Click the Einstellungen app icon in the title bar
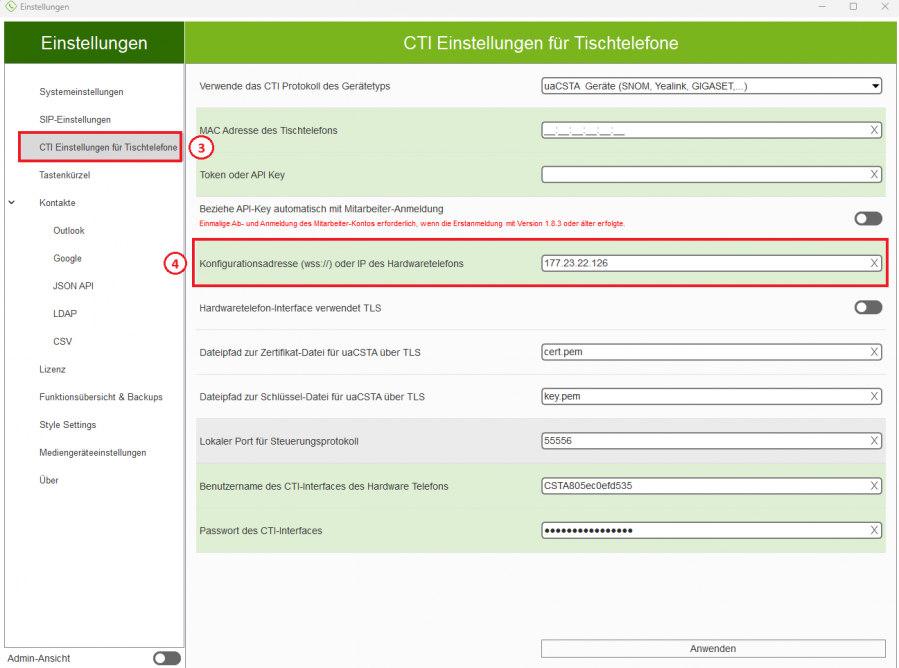The image size is (899, 668). coord(10,7)
